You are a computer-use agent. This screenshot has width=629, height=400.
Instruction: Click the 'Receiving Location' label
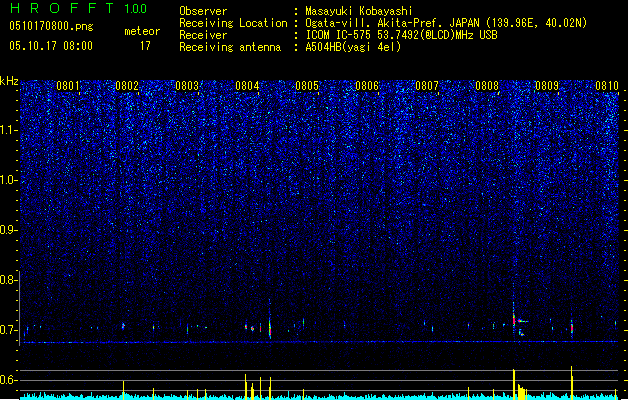pos(233,23)
